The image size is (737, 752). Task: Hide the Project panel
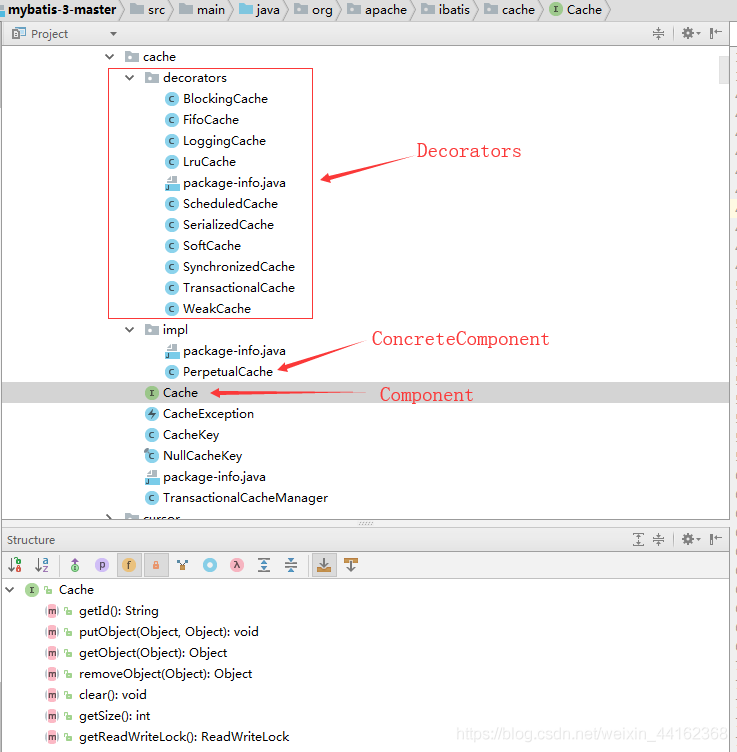point(715,33)
